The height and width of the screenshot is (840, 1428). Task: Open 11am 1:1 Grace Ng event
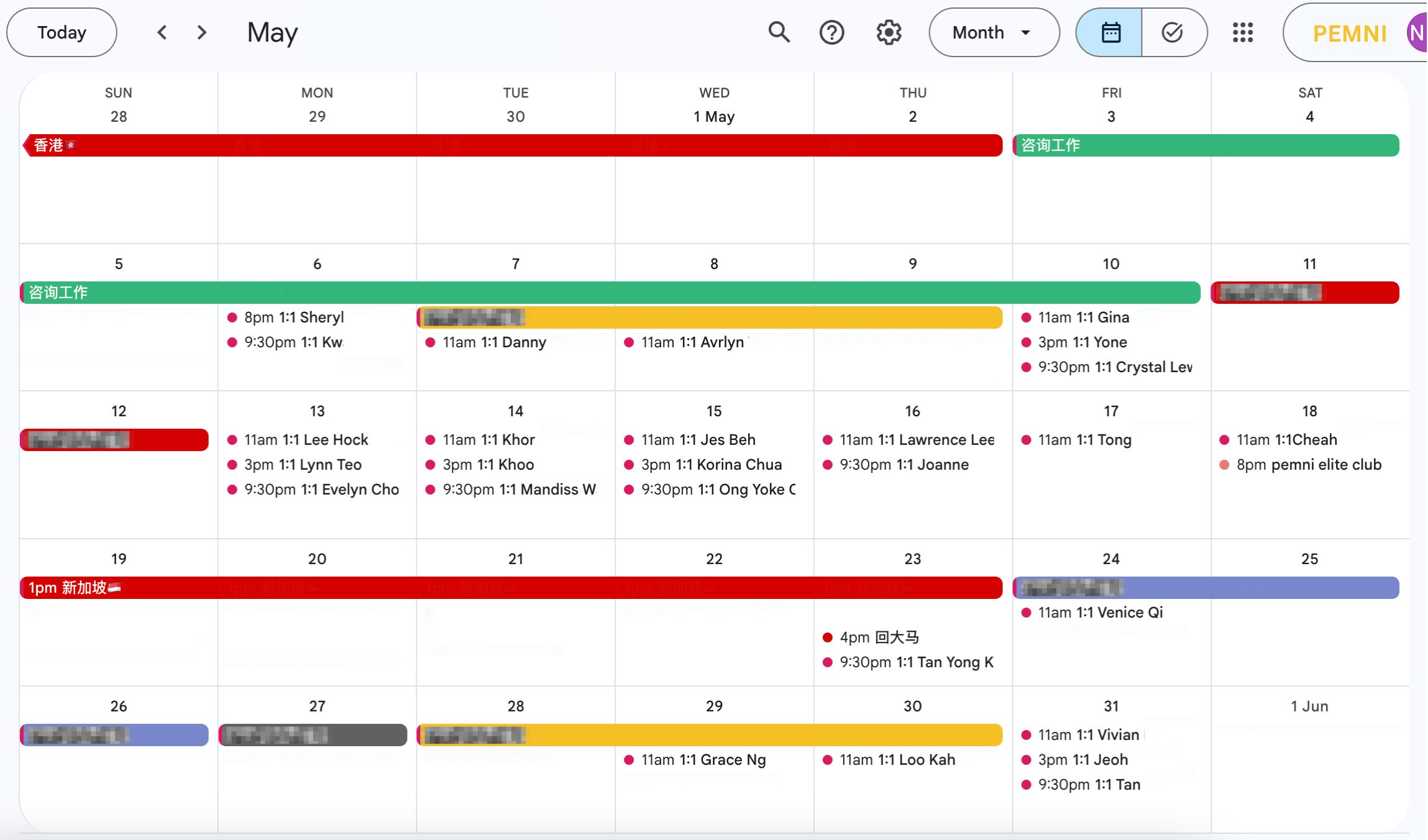click(695, 760)
